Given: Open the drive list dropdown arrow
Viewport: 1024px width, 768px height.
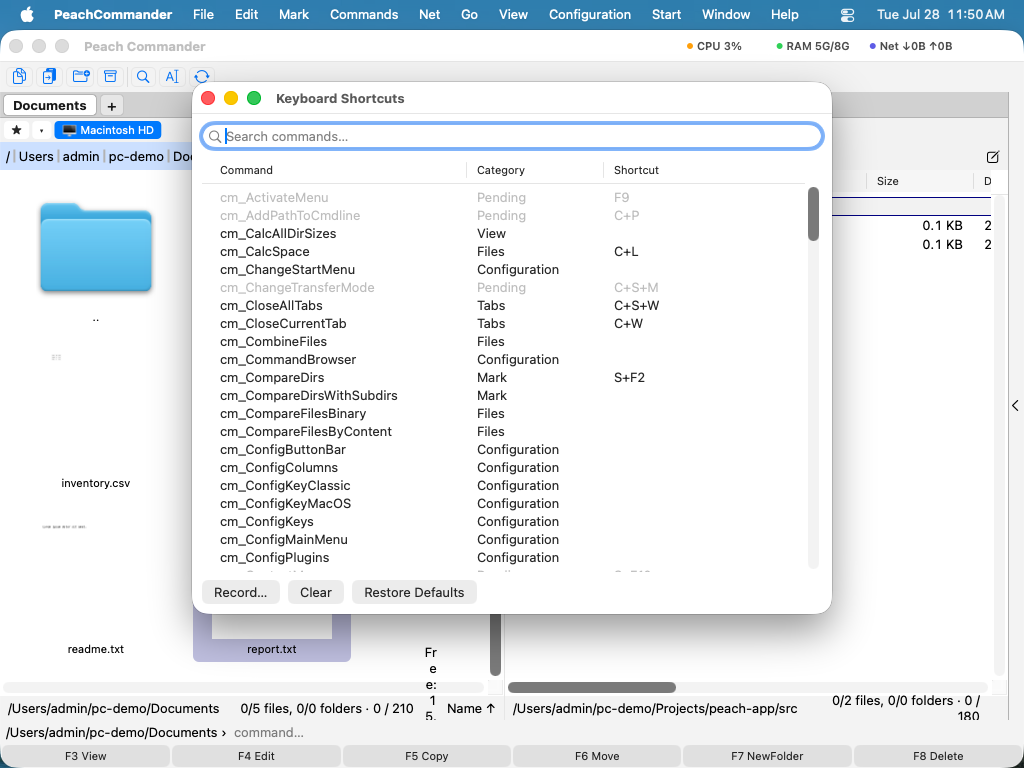Looking at the screenshot, I should (x=41, y=130).
